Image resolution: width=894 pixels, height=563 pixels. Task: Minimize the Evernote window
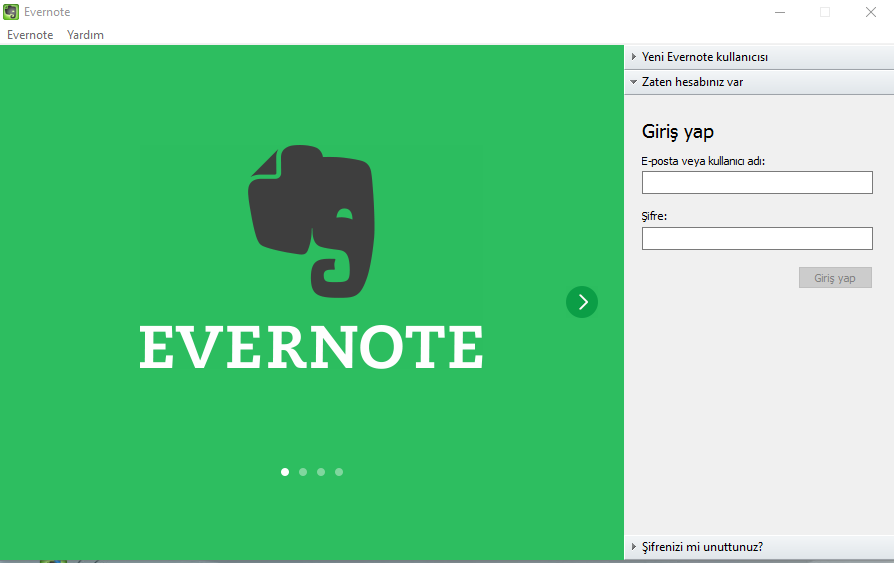(780, 12)
